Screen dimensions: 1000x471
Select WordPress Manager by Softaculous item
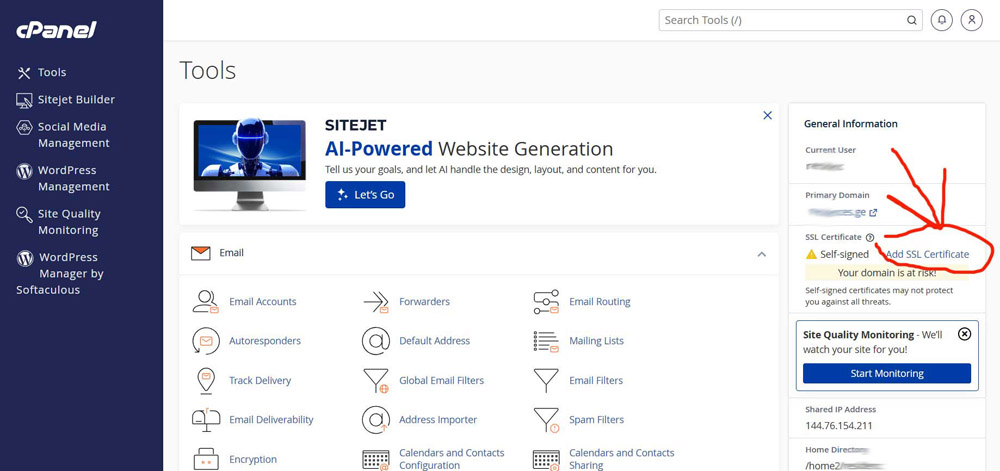[60, 273]
